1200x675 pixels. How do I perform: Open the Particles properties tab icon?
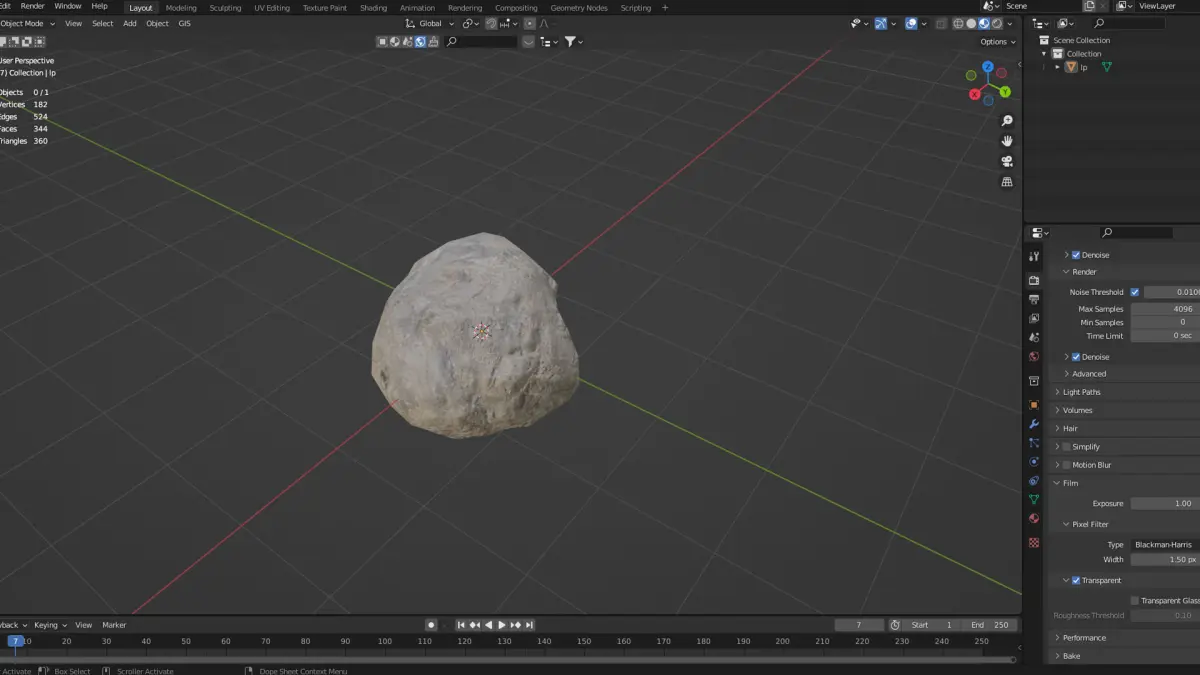tap(1034, 443)
